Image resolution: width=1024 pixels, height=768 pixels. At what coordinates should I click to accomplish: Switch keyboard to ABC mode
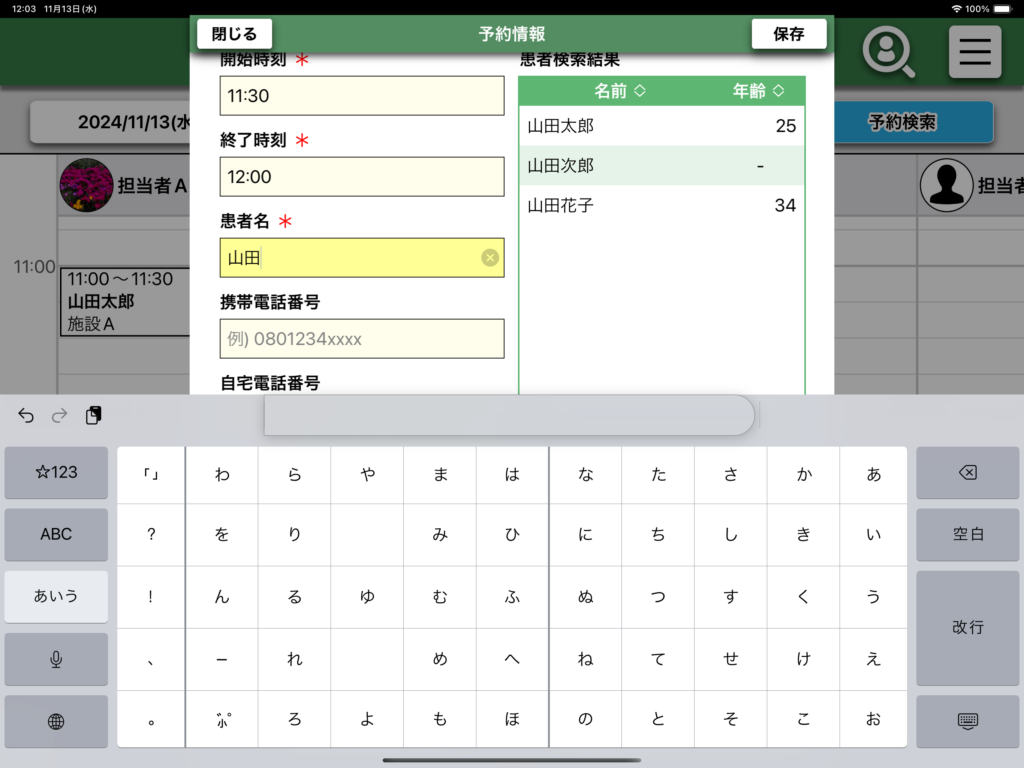coord(56,534)
